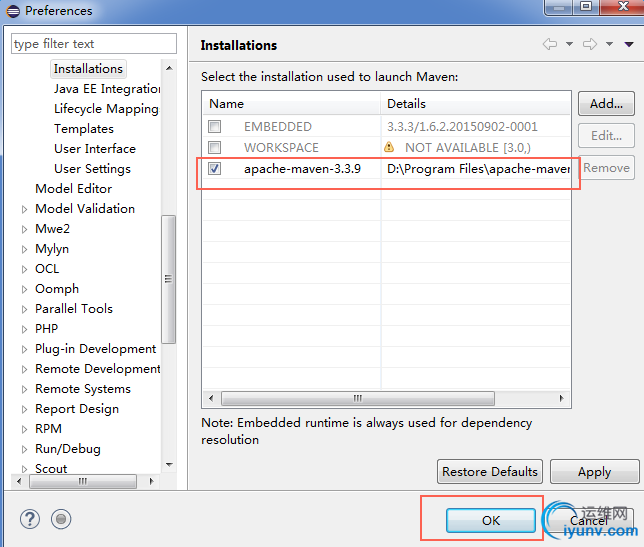Expand the Oomph tree node
The width and height of the screenshot is (644, 547).
(24, 290)
